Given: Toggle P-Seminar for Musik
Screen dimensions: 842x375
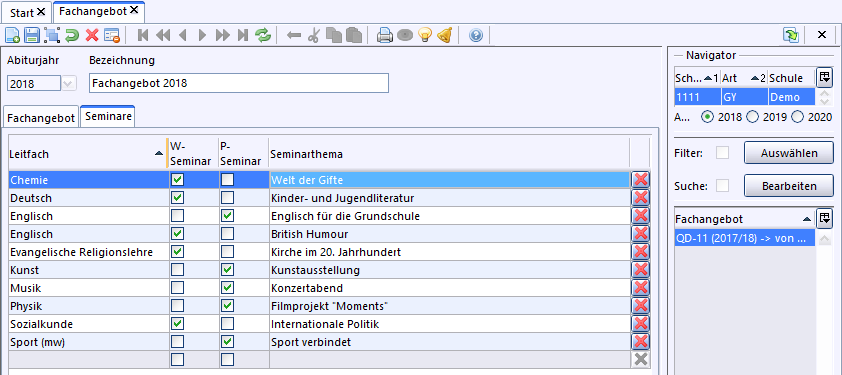Looking at the screenshot, I should coord(227,288).
